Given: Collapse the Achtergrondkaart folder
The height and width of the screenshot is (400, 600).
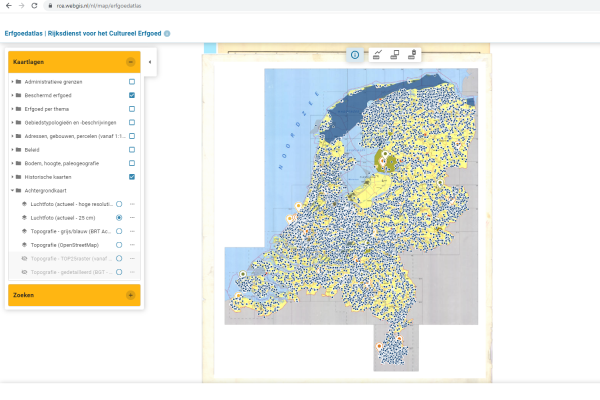Looking at the screenshot, I should point(12,190).
